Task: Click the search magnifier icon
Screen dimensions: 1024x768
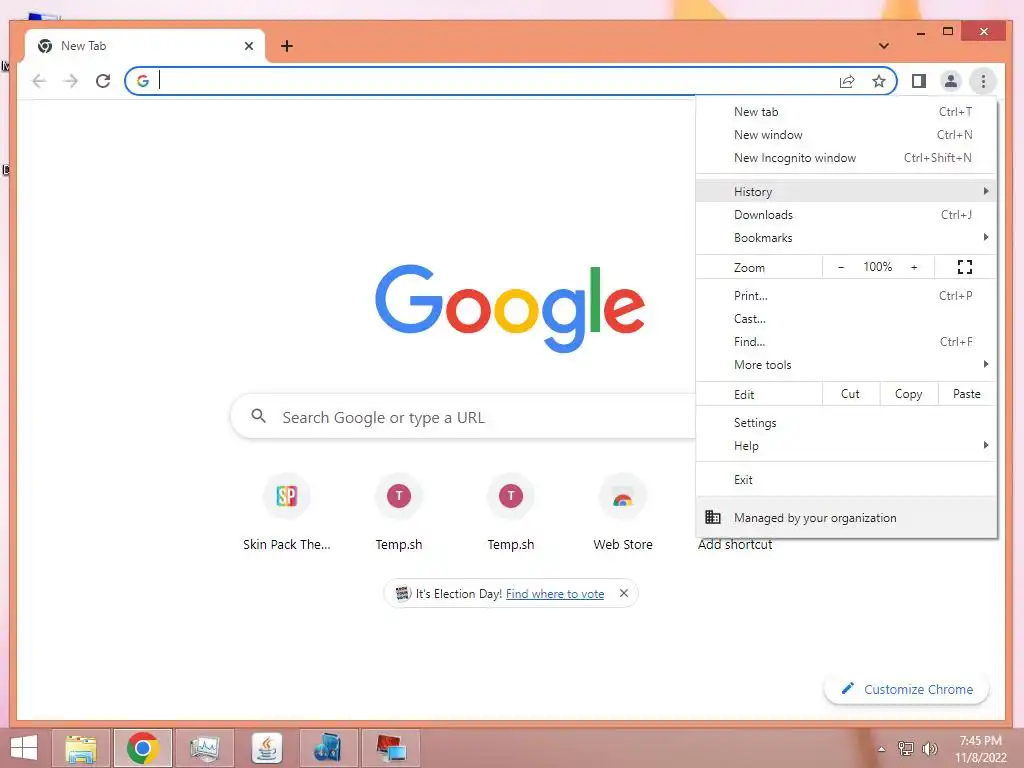Action: click(259, 416)
